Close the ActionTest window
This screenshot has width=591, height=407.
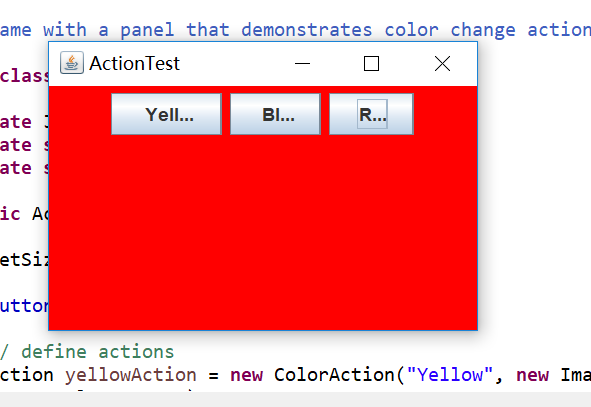pyautogui.click(x=442, y=63)
